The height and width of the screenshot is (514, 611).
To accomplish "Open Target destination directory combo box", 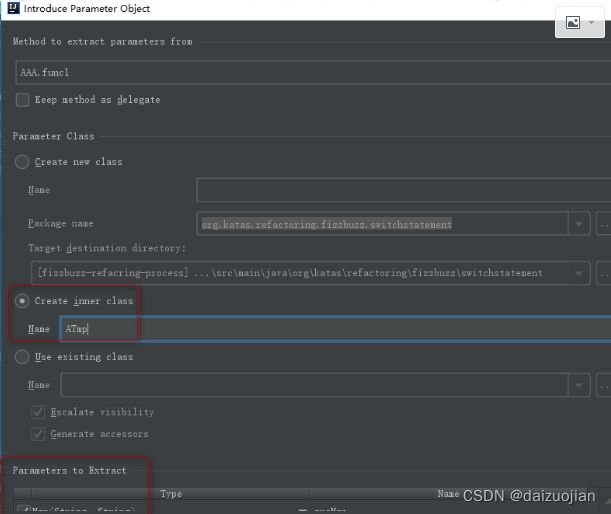I will [310, 273].
